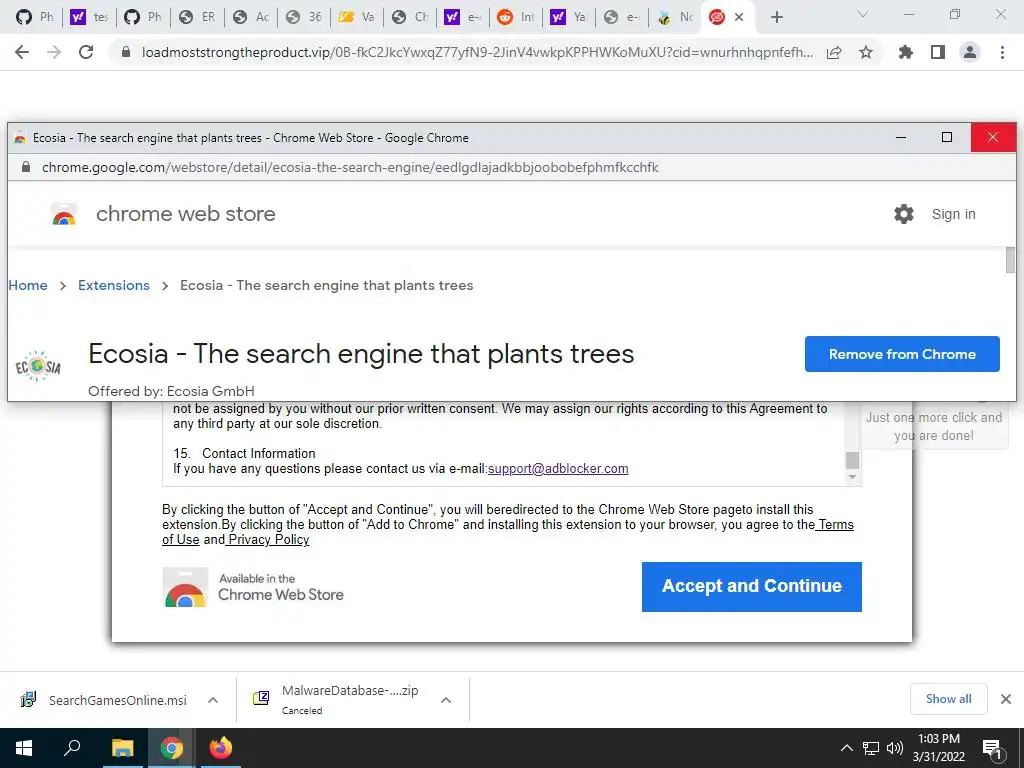Click the terms box scroll-down arrow
This screenshot has height=768, width=1024.
852,477
